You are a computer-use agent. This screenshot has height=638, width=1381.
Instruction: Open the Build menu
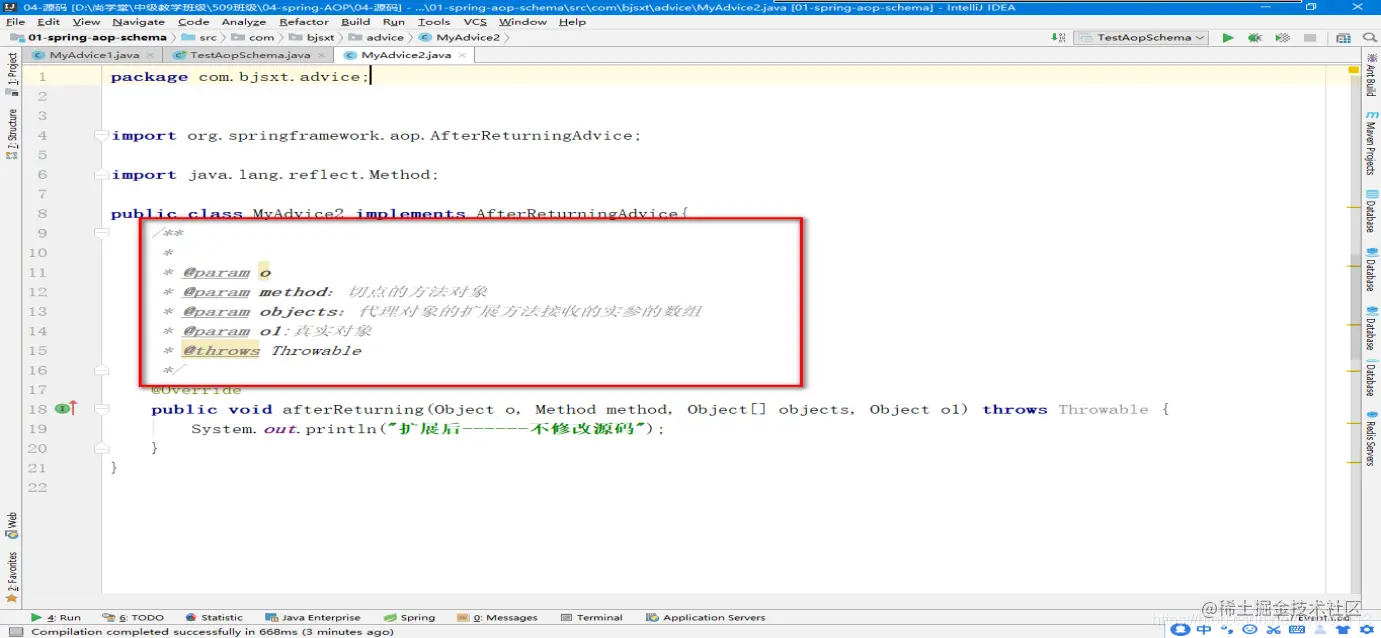pyautogui.click(x=355, y=22)
